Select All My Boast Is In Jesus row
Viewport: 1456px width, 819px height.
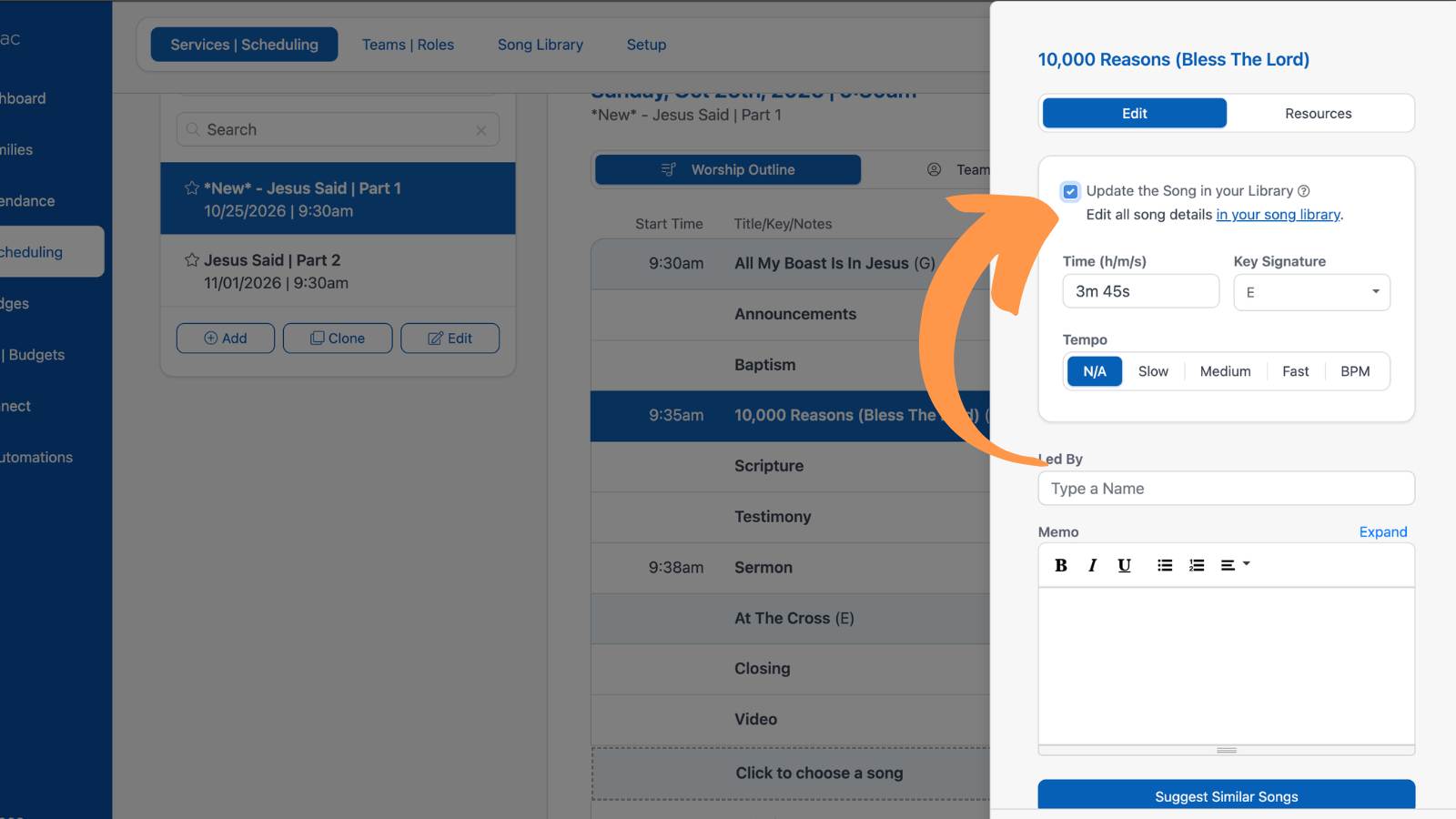pos(790,264)
